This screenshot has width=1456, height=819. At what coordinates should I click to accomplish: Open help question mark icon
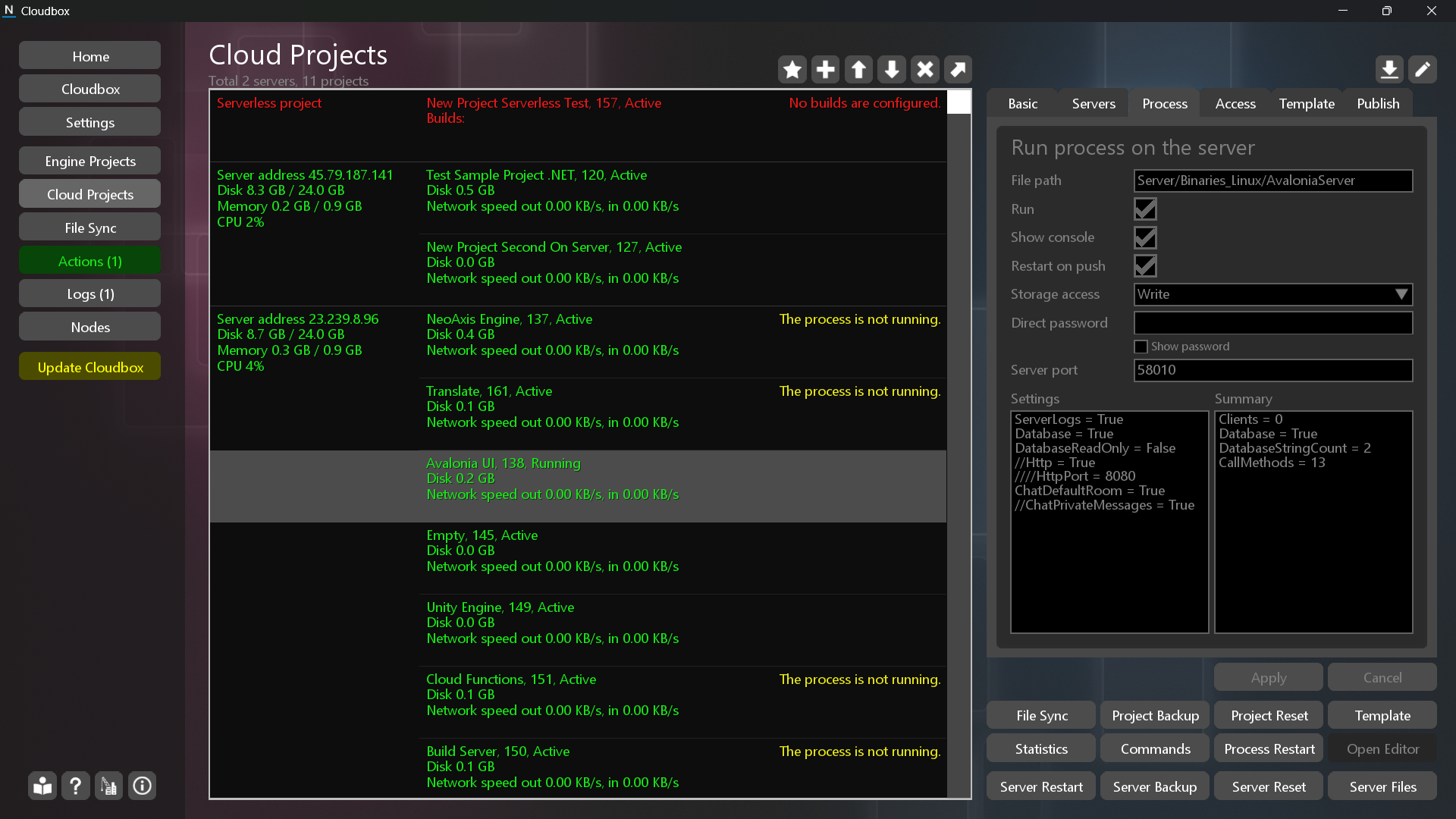point(76,786)
